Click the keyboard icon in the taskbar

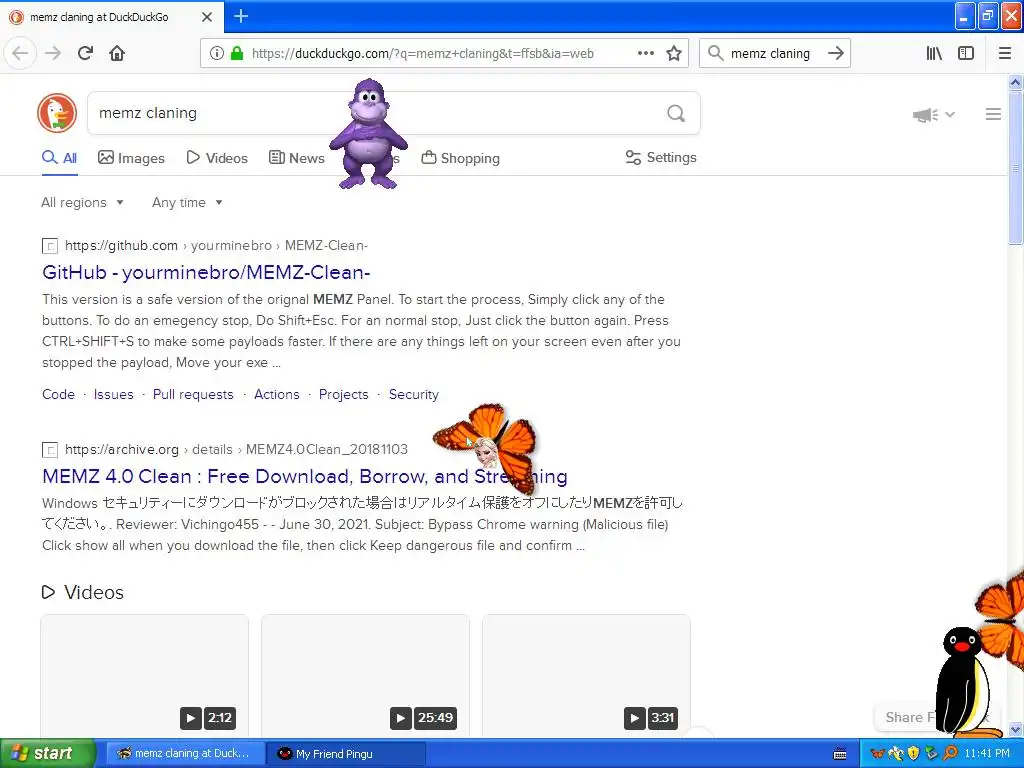[840, 754]
